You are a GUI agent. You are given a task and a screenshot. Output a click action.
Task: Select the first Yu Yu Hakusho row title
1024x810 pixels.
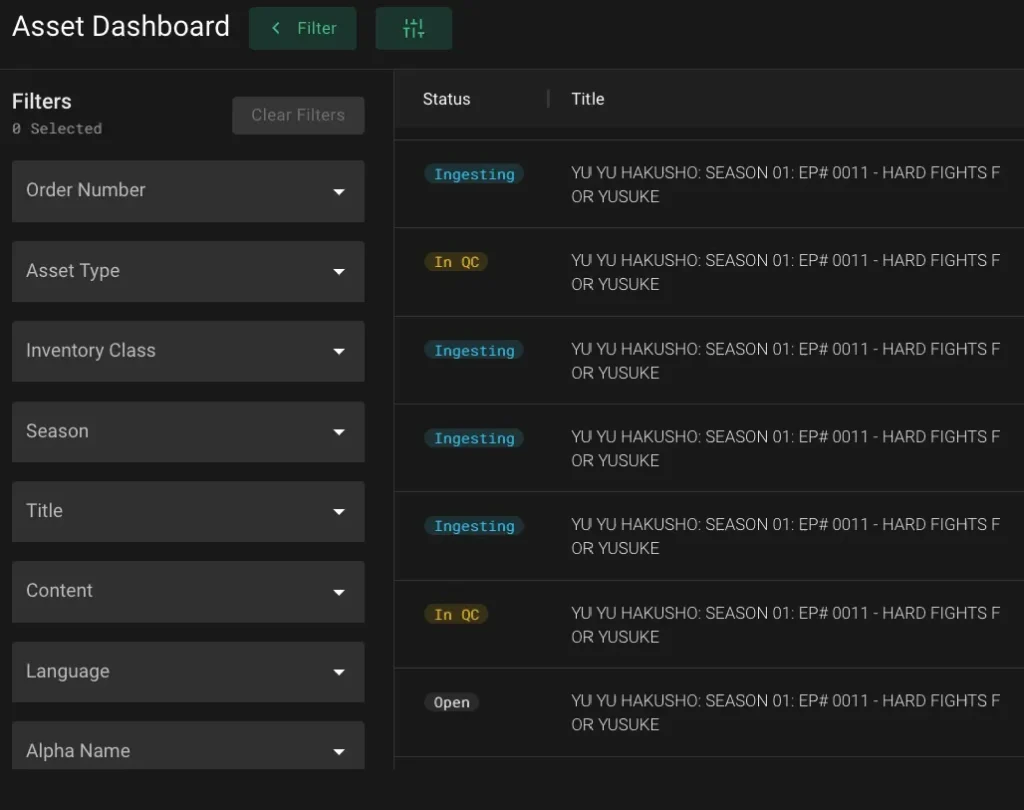coord(785,184)
